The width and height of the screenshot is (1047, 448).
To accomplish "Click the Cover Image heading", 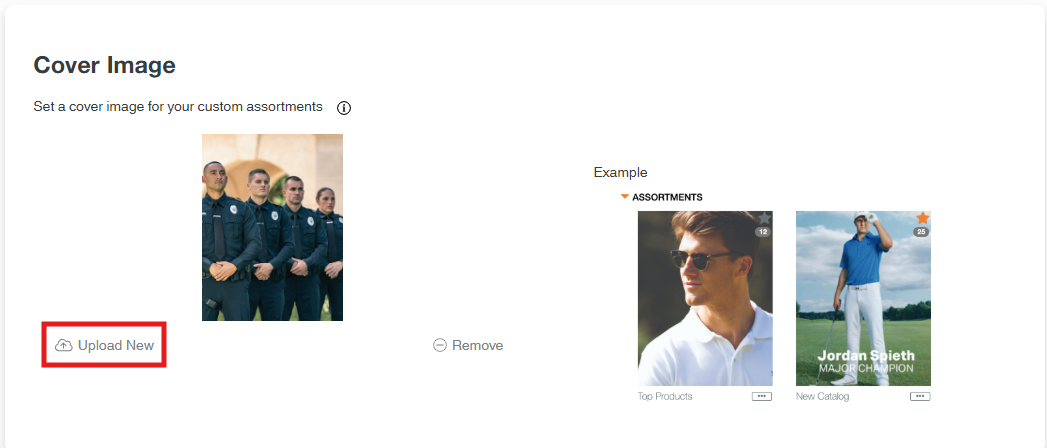I will (x=105, y=66).
